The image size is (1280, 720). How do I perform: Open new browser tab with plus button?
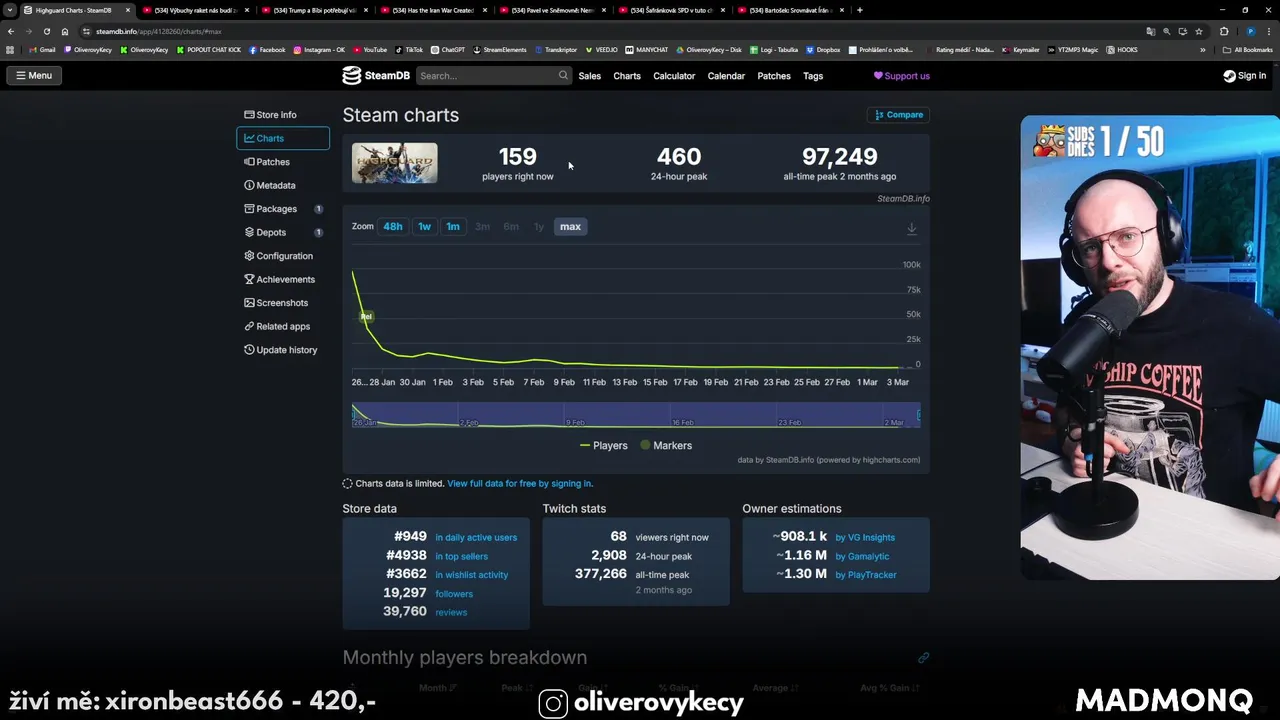click(860, 10)
